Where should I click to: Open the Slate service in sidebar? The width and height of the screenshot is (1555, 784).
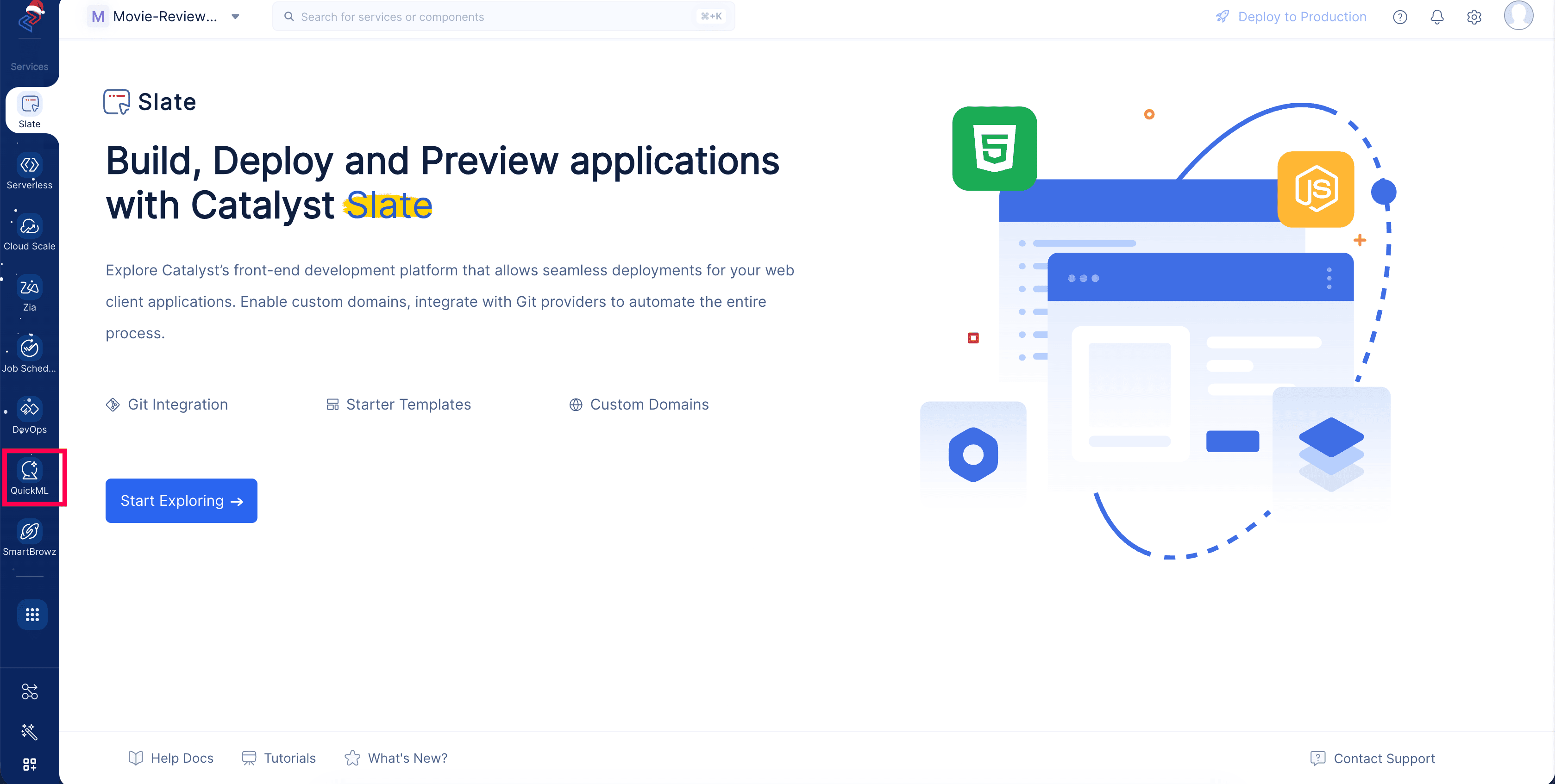[x=30, y=111]
